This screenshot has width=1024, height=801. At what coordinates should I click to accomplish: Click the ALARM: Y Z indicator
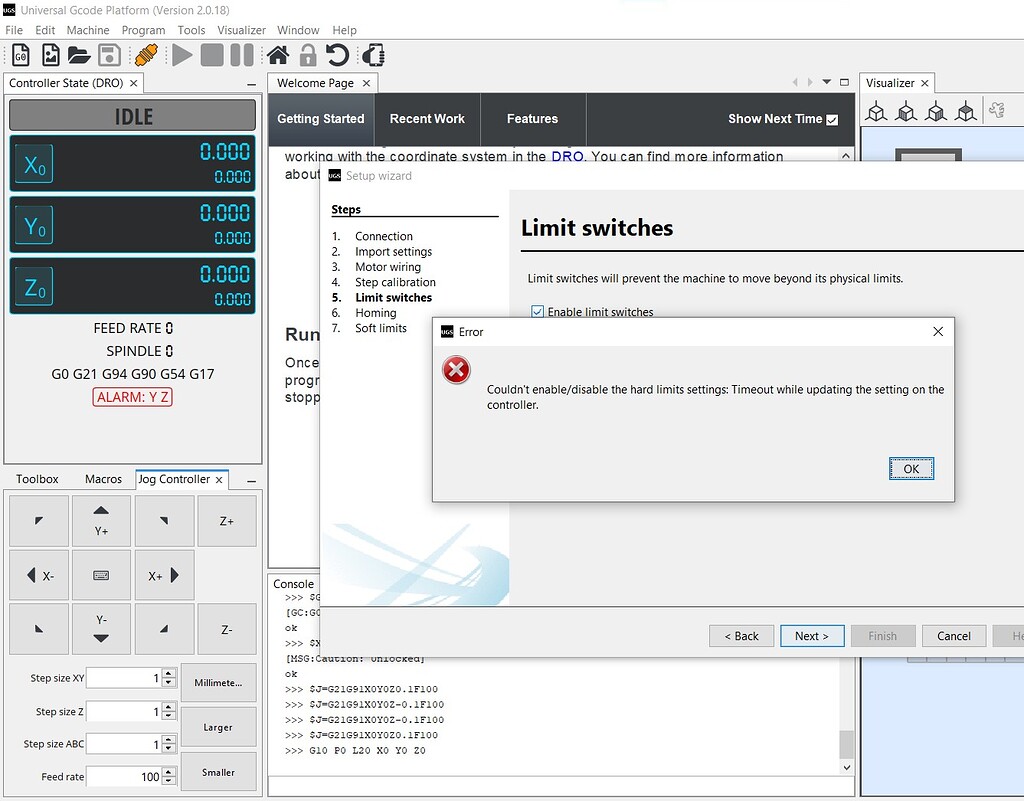coord(133,397)
